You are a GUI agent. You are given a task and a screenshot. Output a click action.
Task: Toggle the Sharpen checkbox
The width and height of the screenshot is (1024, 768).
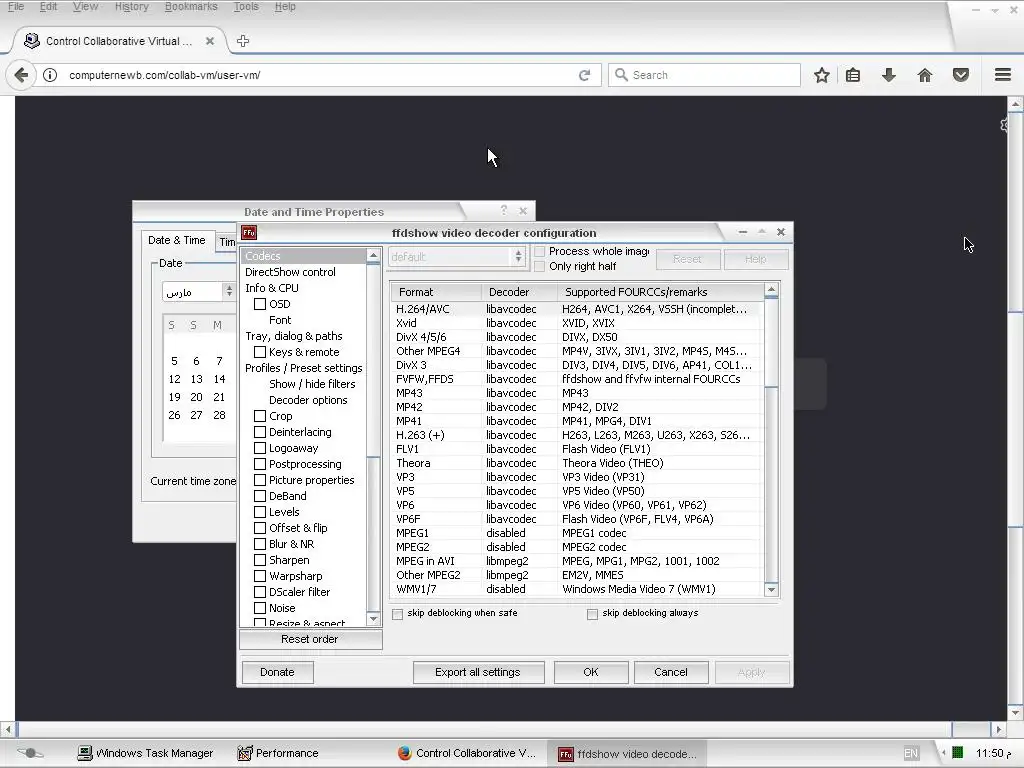[260, 560]
